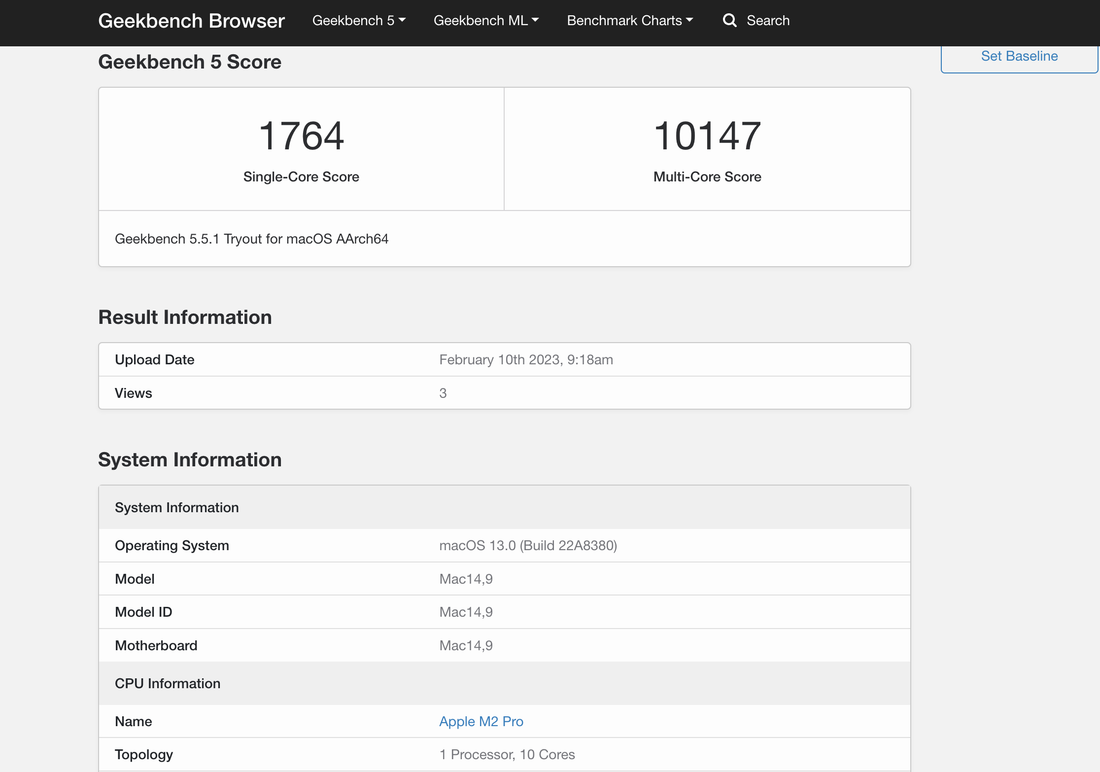Click the Result Information heading
This screenshot has height=772, width=1100.
pos(185,317)
